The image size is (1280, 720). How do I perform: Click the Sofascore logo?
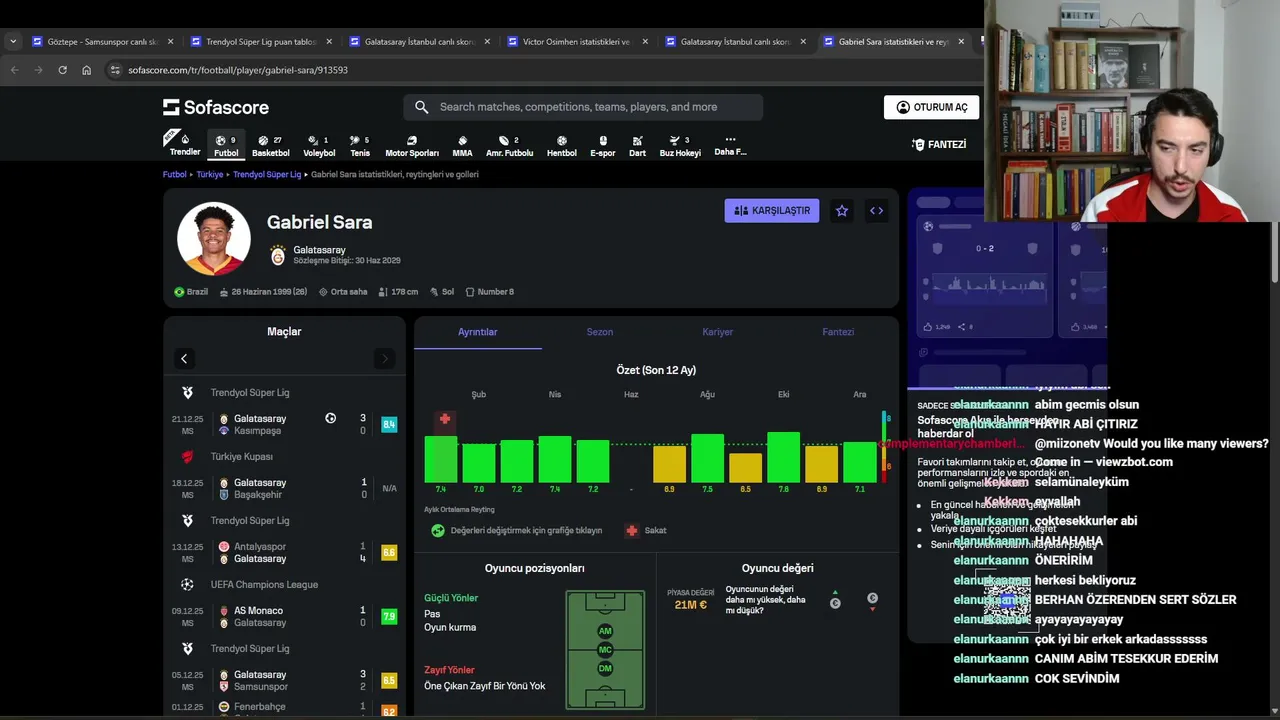(216, 107)
